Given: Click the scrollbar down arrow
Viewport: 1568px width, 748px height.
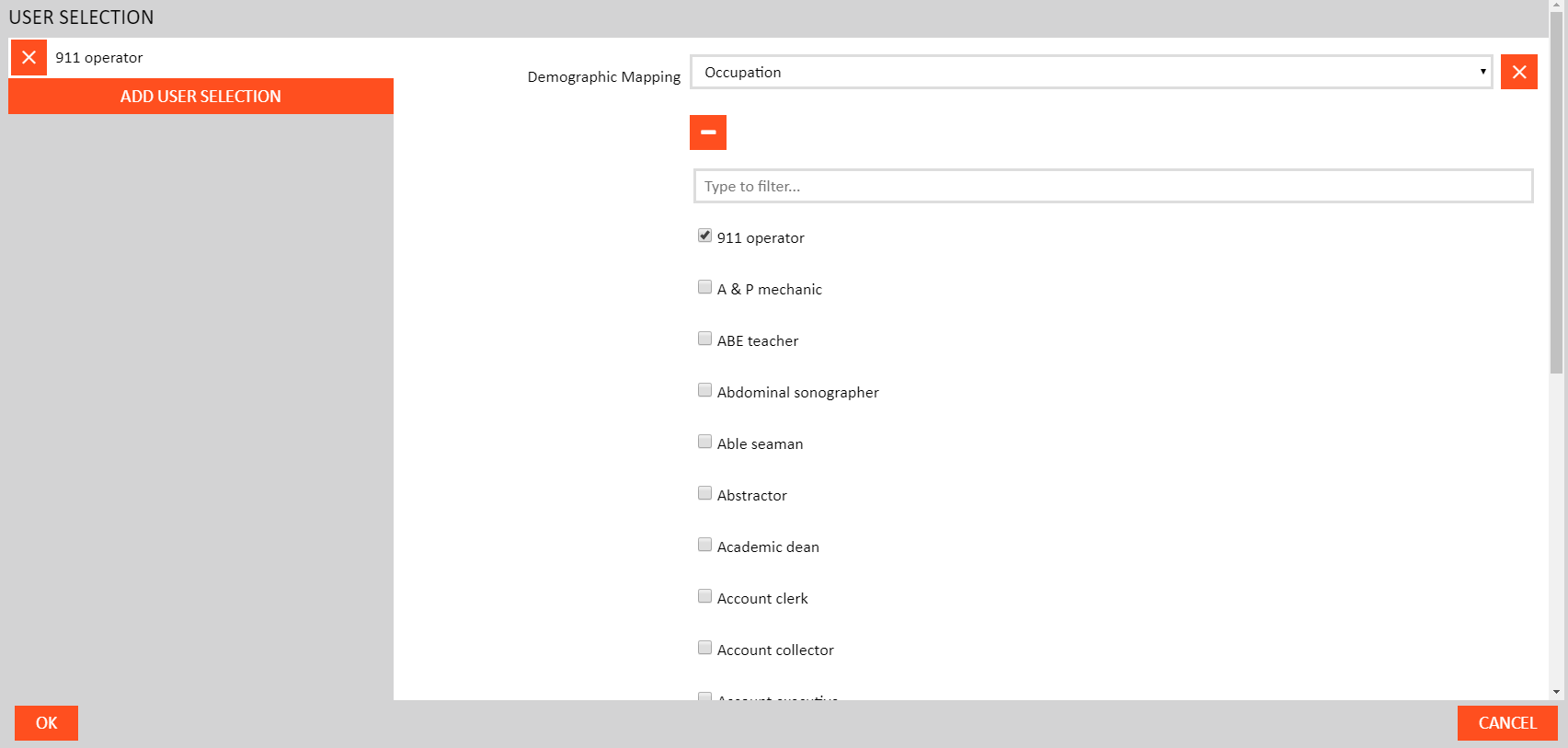Looking at the screenshot, I should click(x=1556, y=692).
